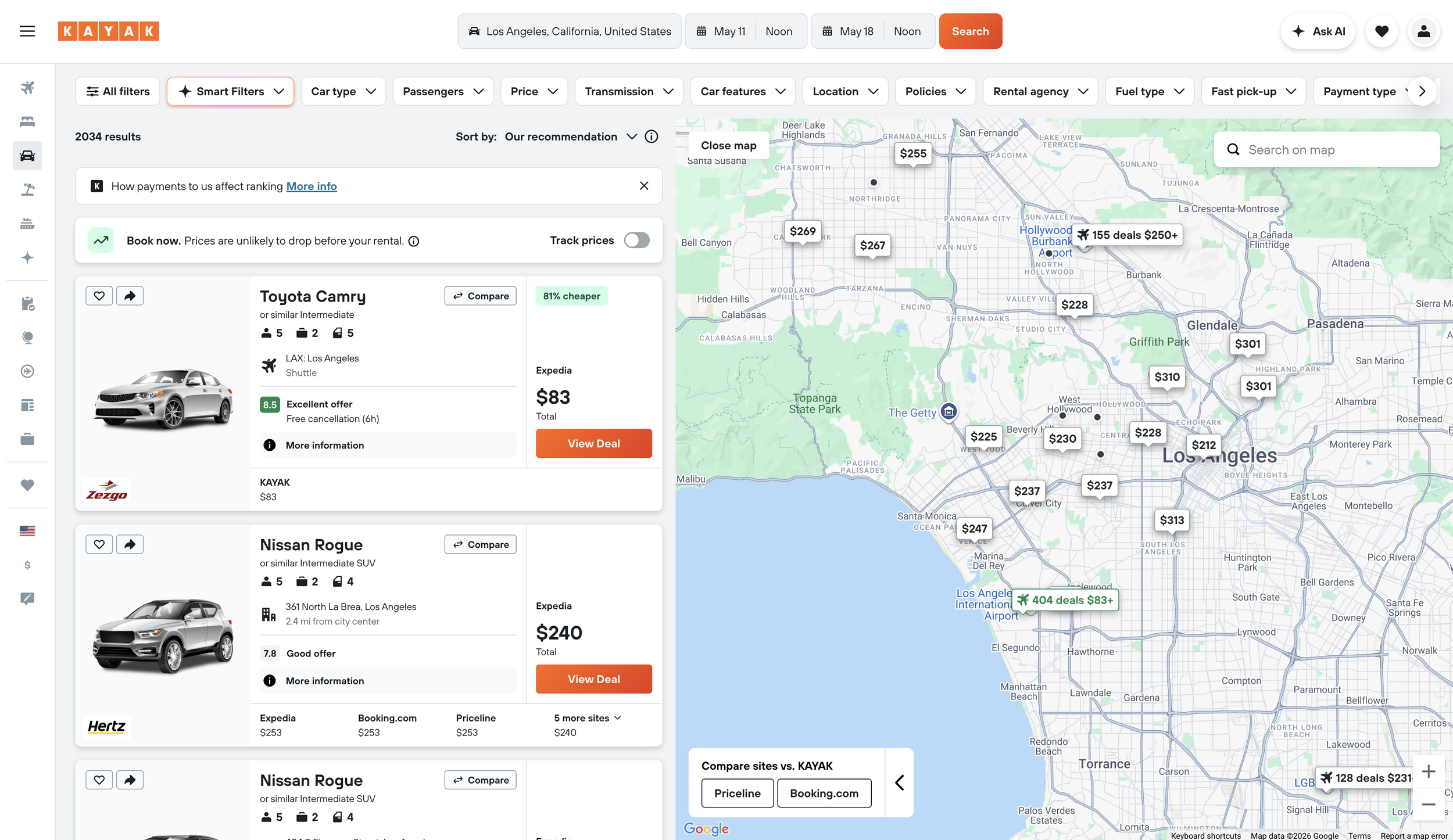1453x840 pixels.
Task: Share the Toyota Camry listing
Action: tap(130, 296)
